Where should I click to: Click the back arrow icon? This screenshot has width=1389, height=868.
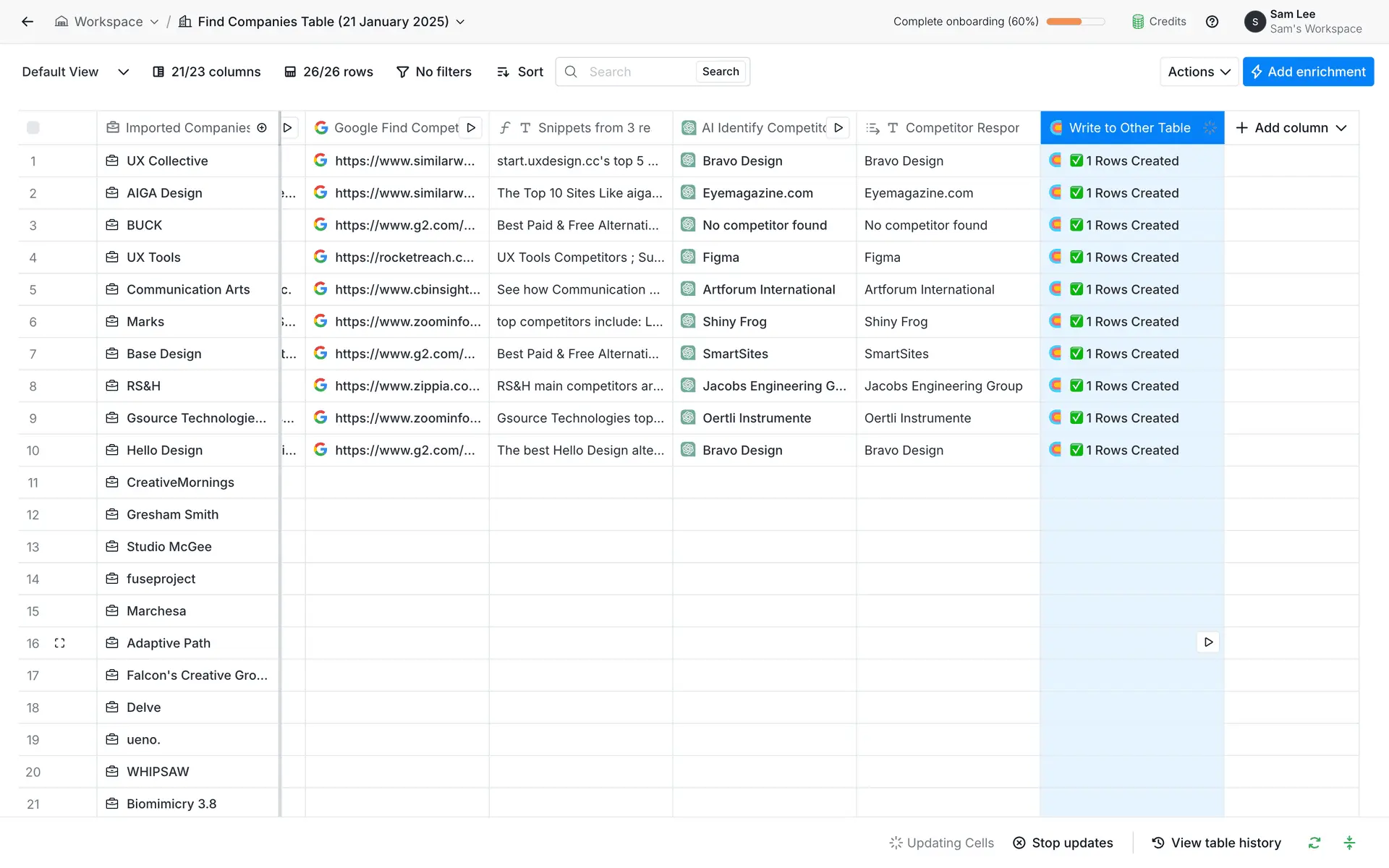click(27, 22)
